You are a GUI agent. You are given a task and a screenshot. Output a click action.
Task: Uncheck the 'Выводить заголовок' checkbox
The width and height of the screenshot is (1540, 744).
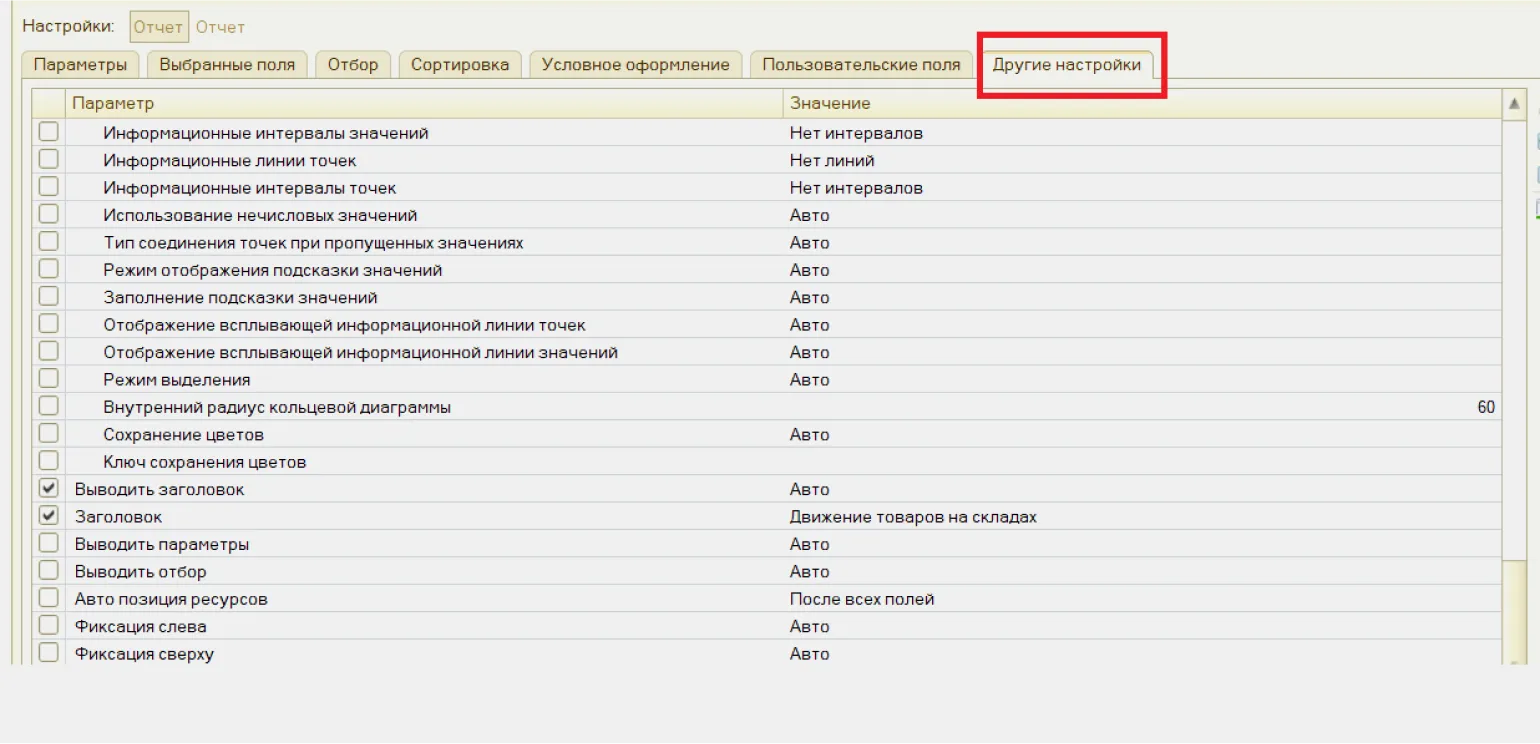[48, 489]
